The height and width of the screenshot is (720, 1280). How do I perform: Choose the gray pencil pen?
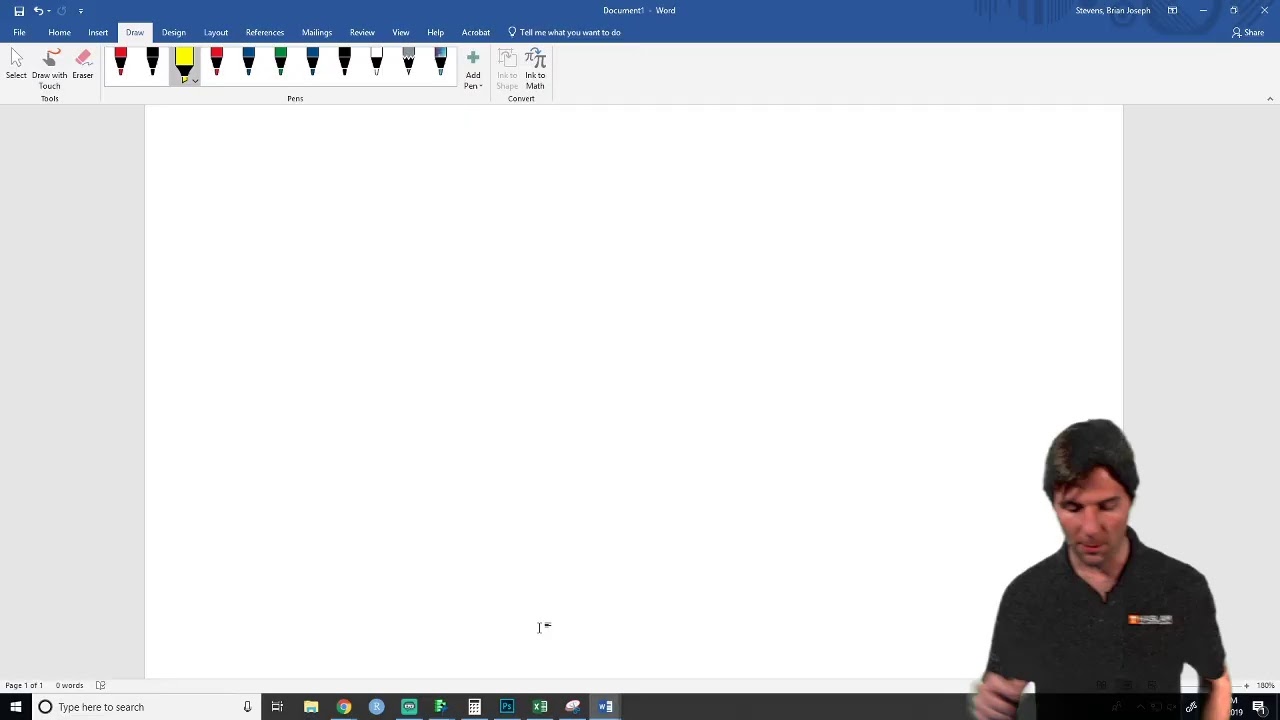click(x=409, y=62)
